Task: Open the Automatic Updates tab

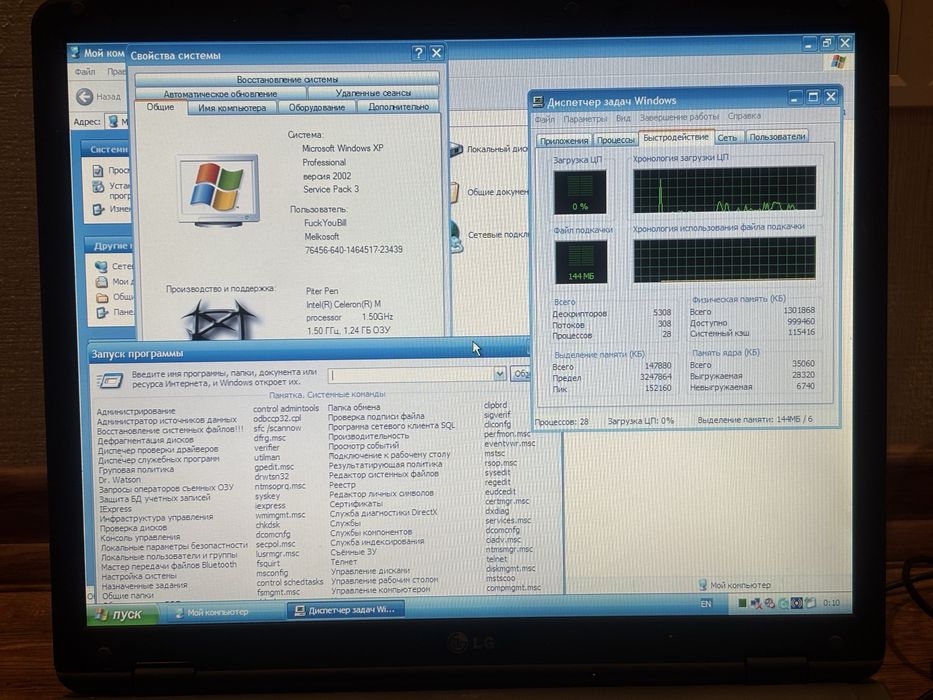Action: tap(220, 93)
